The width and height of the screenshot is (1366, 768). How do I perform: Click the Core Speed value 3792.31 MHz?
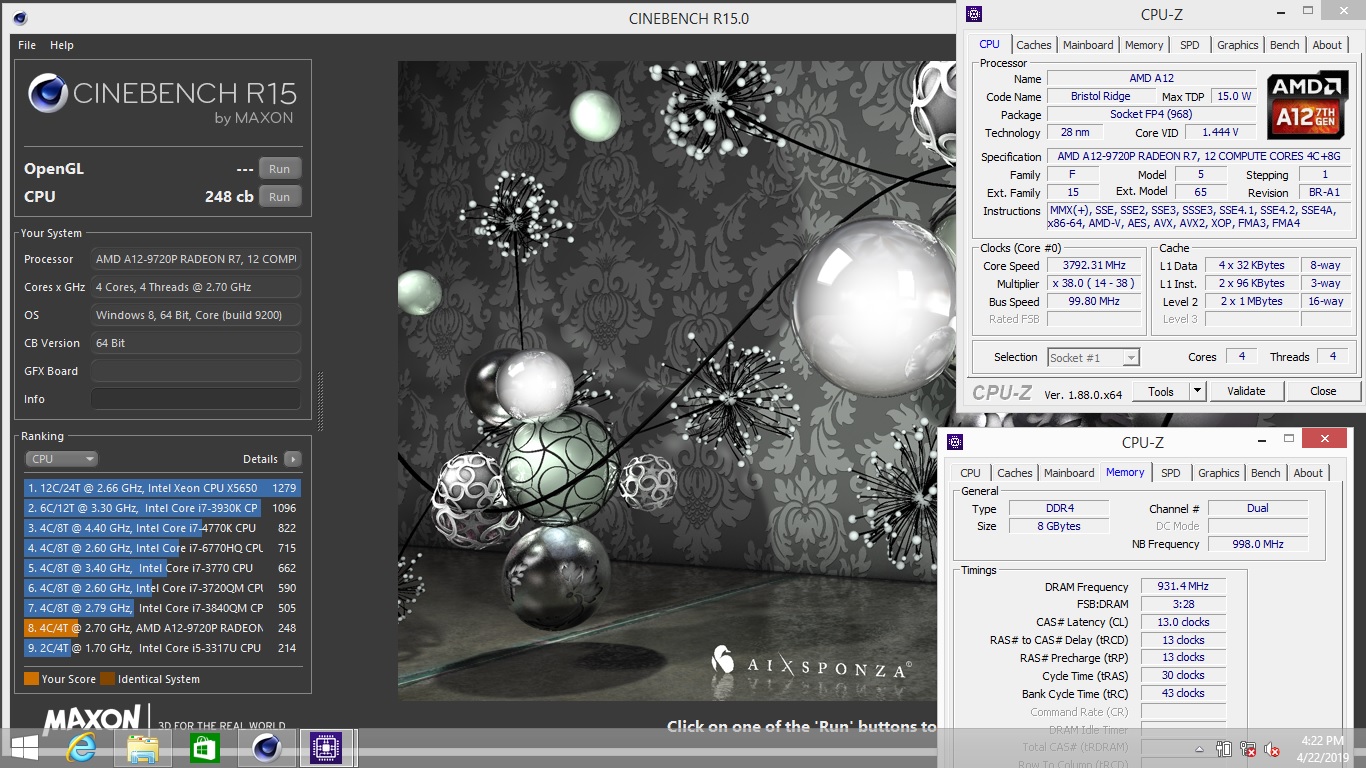coord(1094,265)
